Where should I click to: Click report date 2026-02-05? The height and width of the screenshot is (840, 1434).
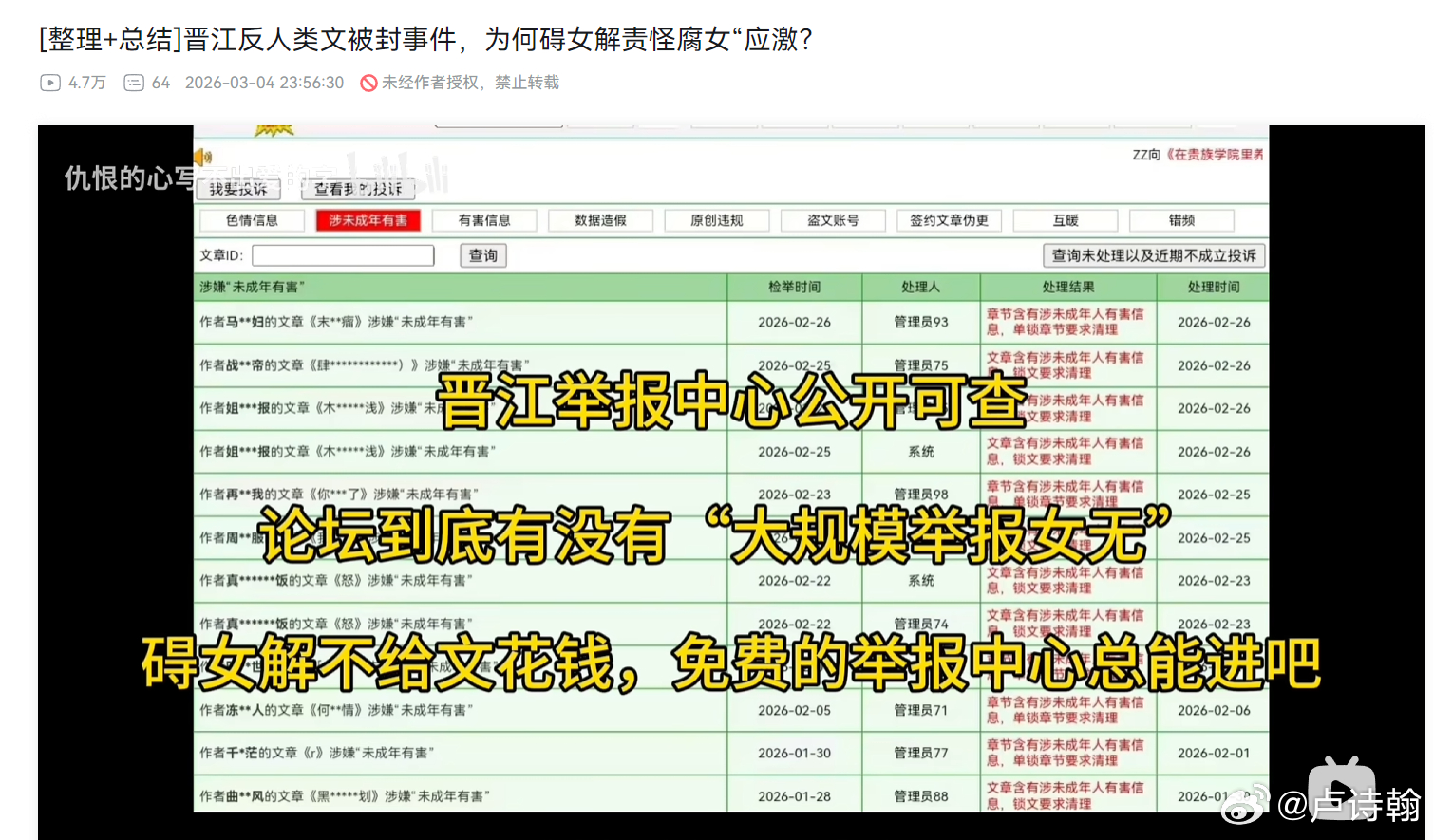(x=794, y=710)
